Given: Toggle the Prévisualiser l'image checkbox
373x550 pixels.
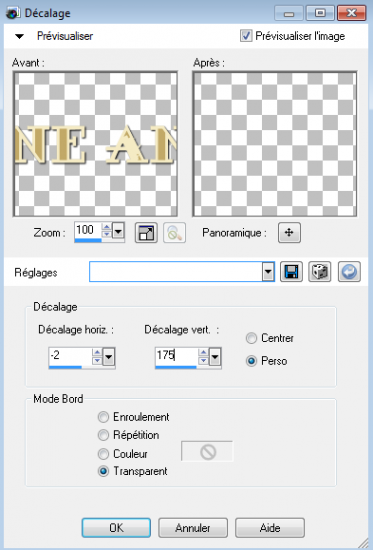Looking at the screenshot, I should click(246, 35).
